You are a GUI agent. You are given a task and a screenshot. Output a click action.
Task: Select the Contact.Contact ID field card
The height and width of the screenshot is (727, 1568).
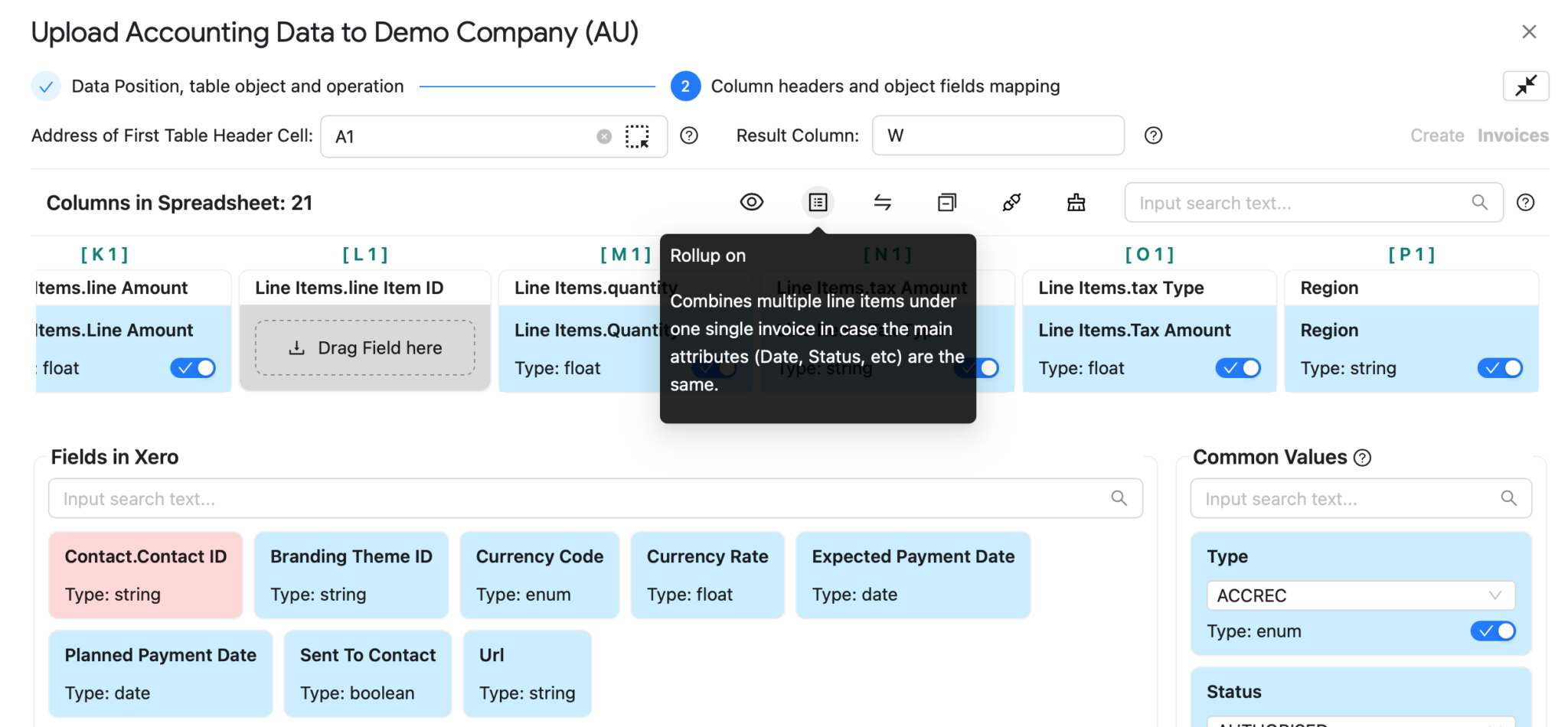145,575
